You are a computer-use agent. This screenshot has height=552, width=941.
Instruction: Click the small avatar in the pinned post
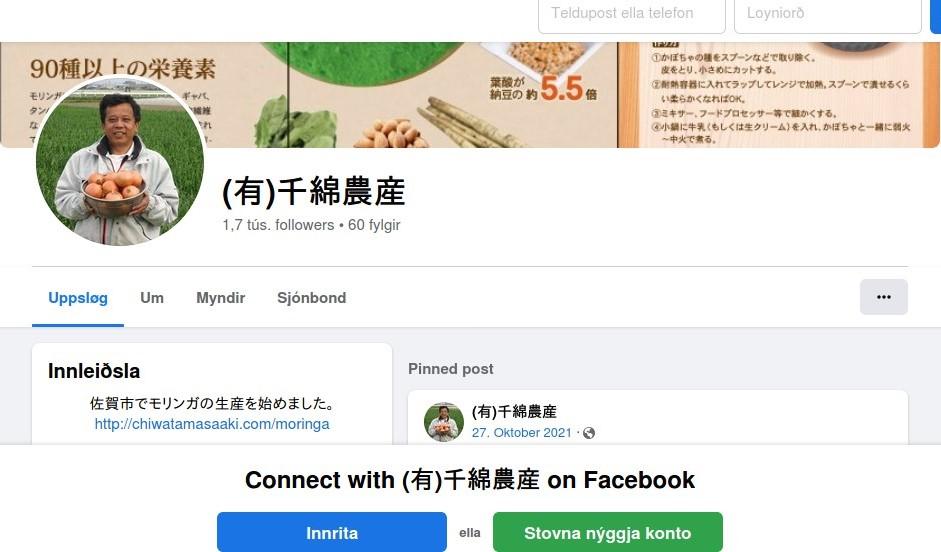point(443,422)
